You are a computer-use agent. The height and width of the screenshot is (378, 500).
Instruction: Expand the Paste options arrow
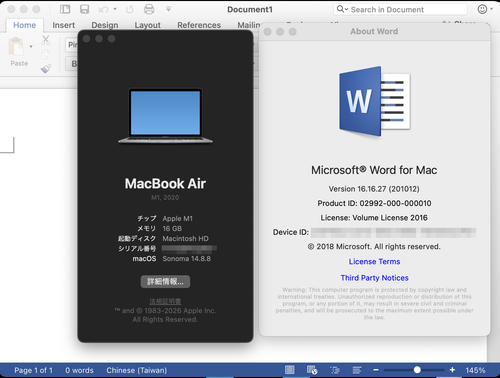pos(31,47)
